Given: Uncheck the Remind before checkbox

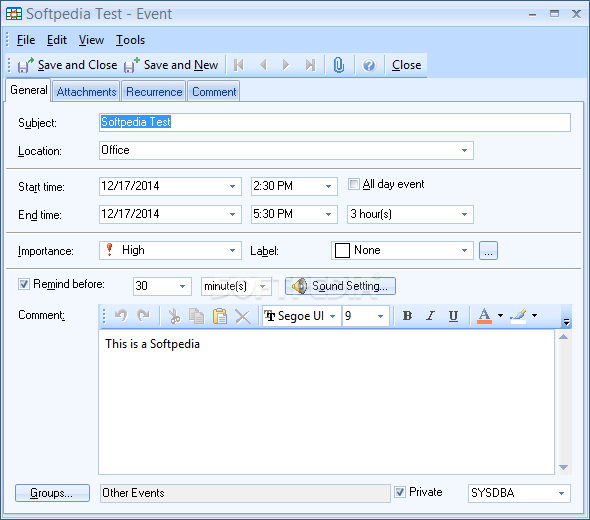Looking at the screenshot, I should [x=24, y=284].
